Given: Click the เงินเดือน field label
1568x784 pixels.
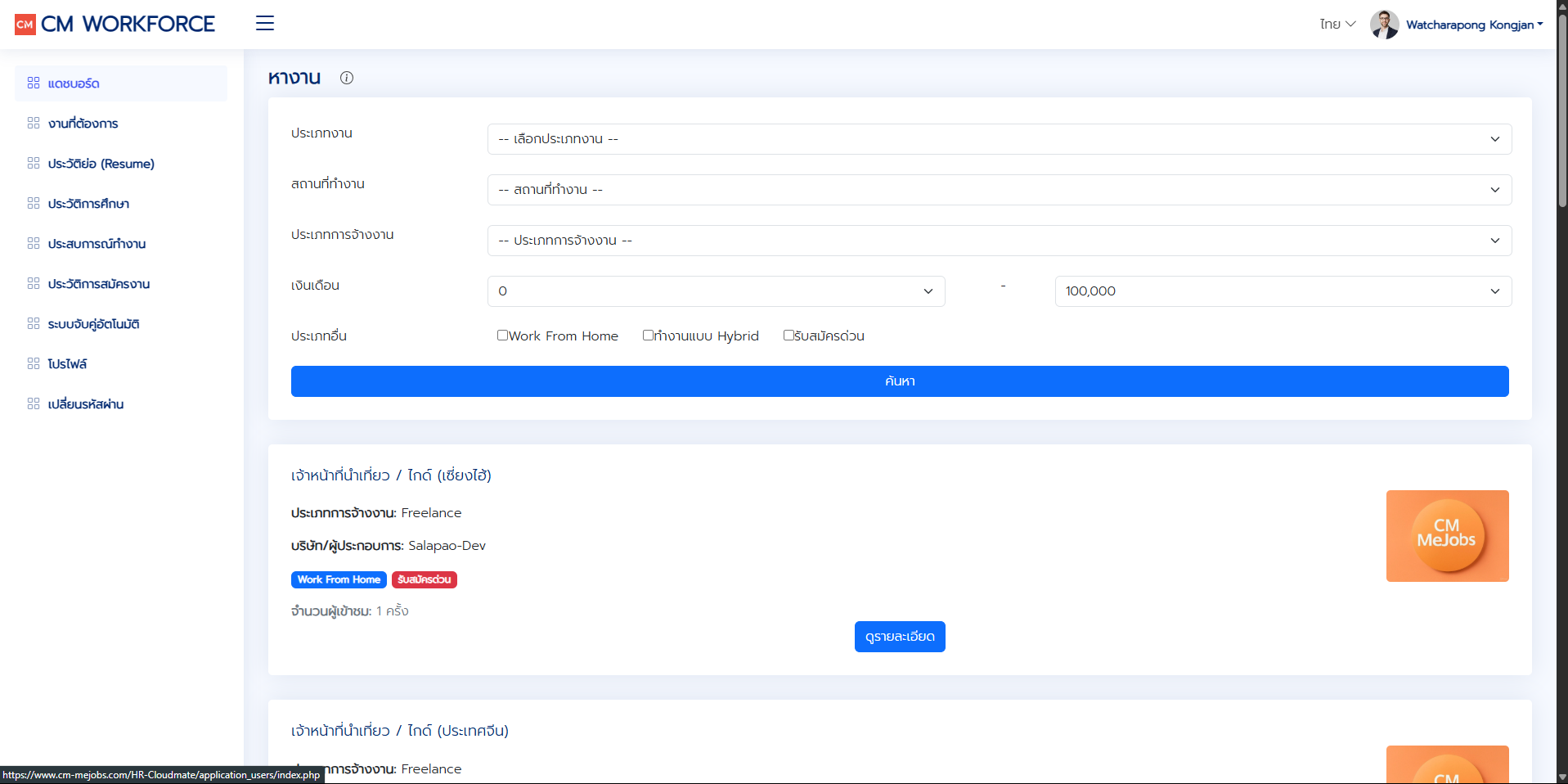Looking at the screenshot, I should pyautogui.click(x=315, y=286).
